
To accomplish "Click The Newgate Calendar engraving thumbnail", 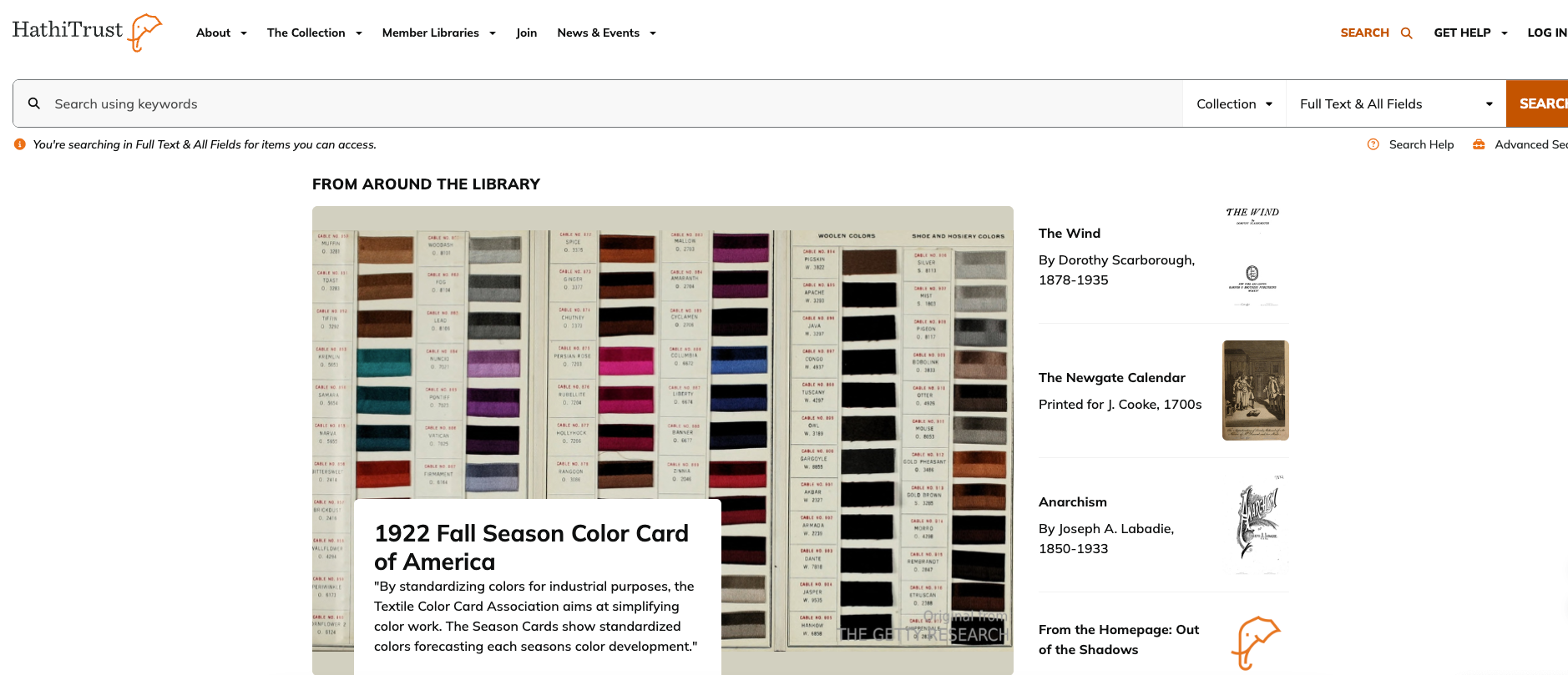I will click(x=1256, y=390).
